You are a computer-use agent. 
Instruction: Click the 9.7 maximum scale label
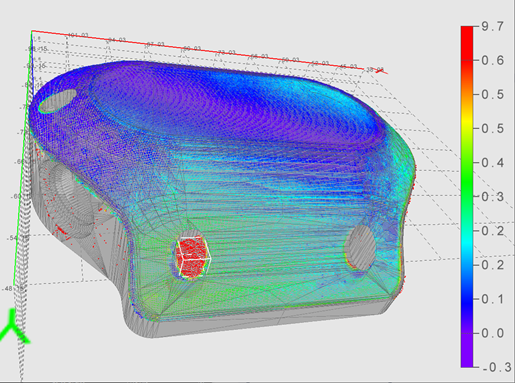[493, 26]
